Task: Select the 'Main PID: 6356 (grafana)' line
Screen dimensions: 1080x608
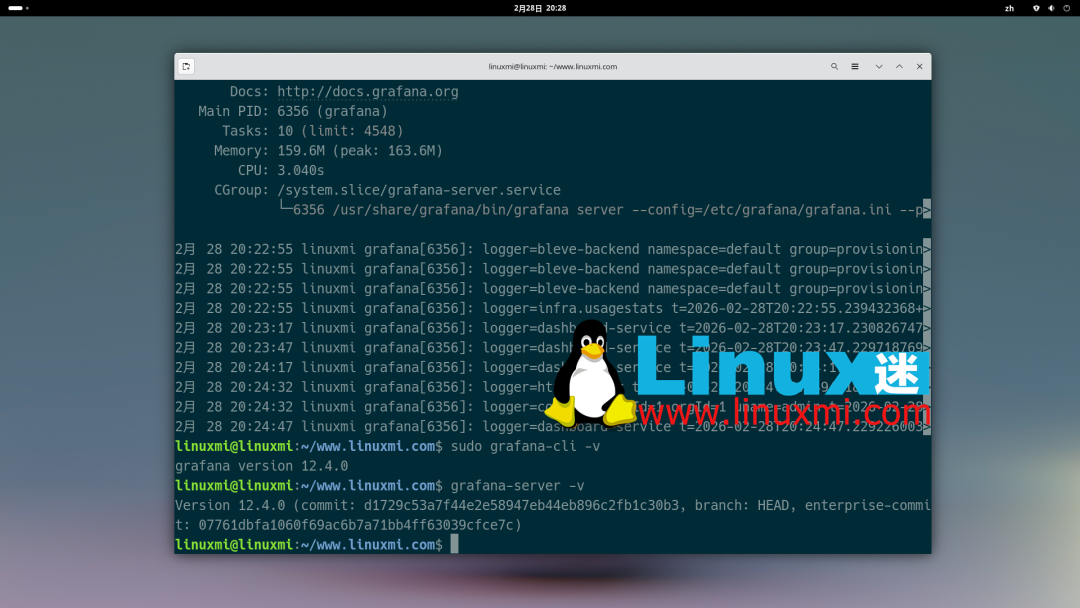Action: (x=293, y=112)
